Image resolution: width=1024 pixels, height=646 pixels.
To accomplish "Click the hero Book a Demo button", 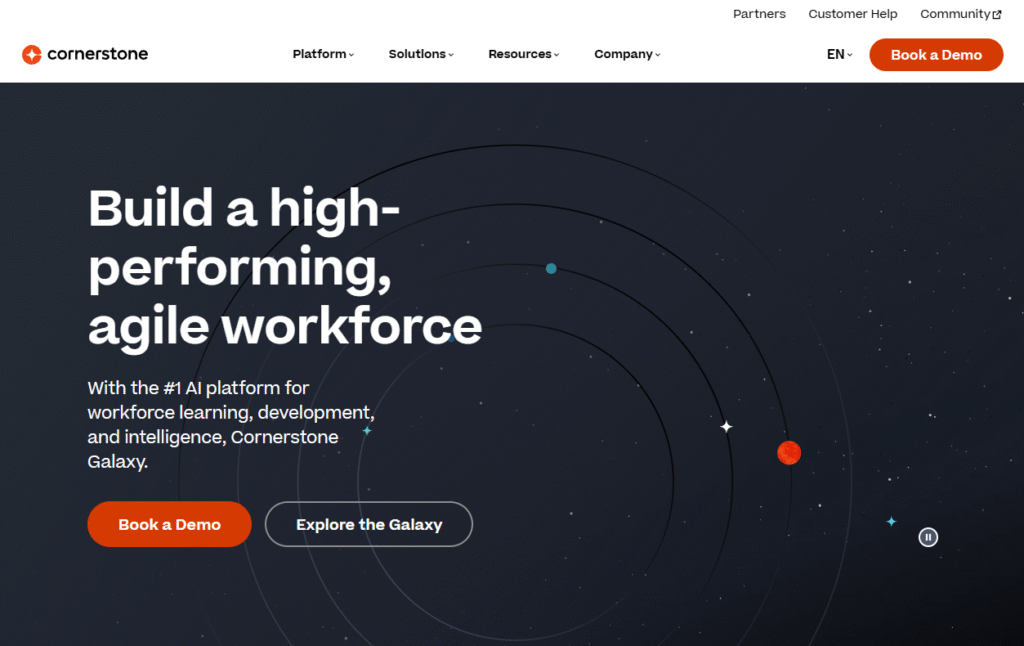I will (169, 524).
